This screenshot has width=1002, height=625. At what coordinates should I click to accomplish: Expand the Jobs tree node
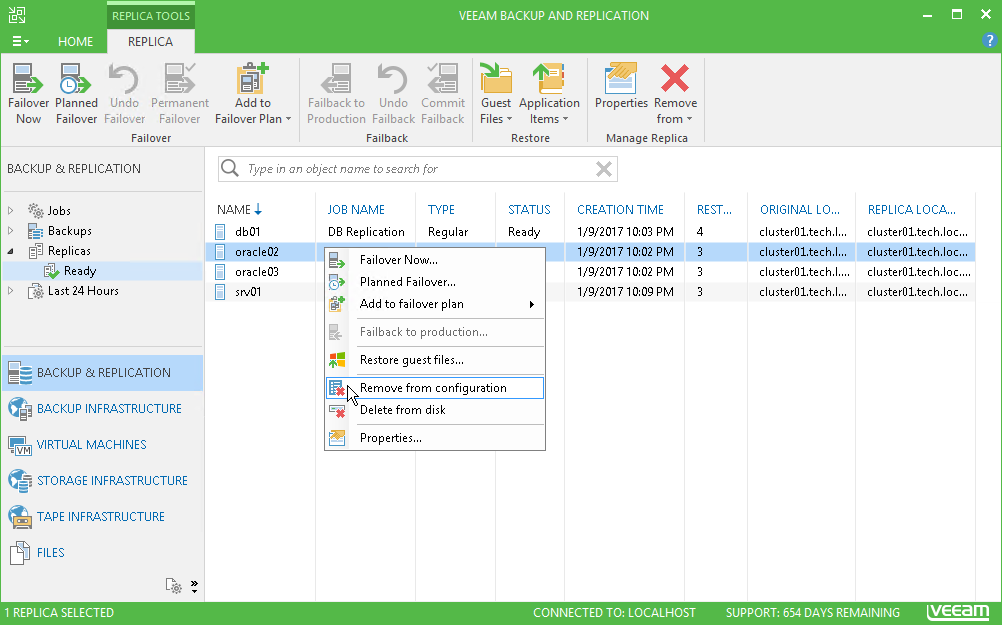[11, 210]
